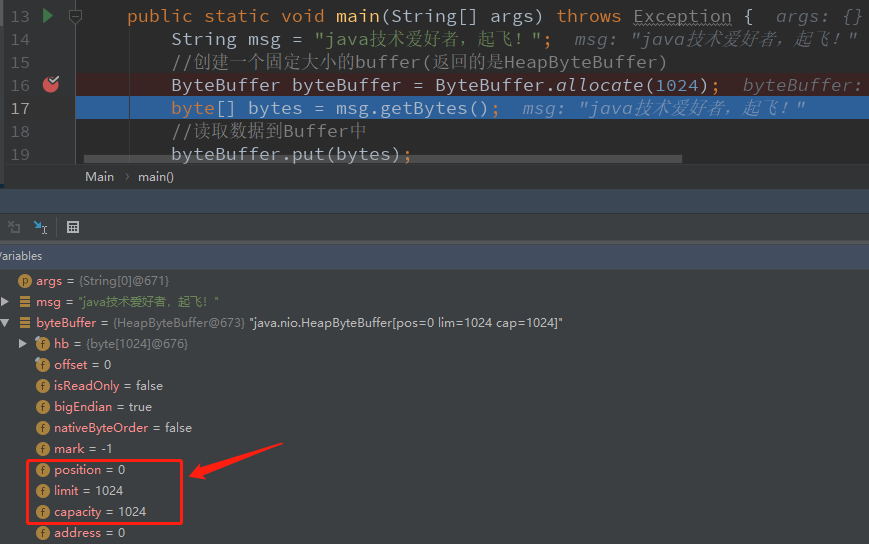869x544 pixels.
Task: Select the hb = {byte[1024]@676} value
Action: pos(137,343)
